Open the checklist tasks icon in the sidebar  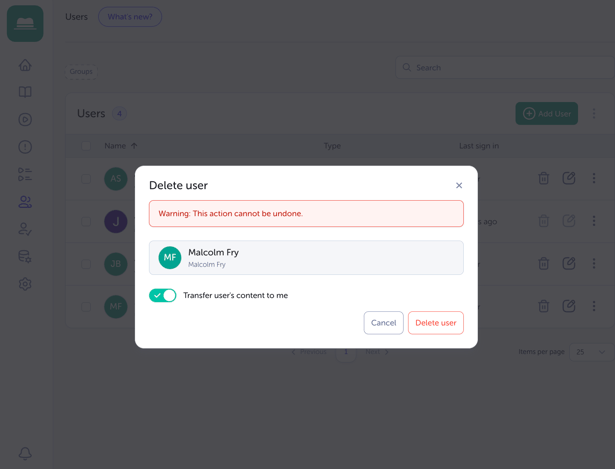pyautogui.click(x=25, y=174)
